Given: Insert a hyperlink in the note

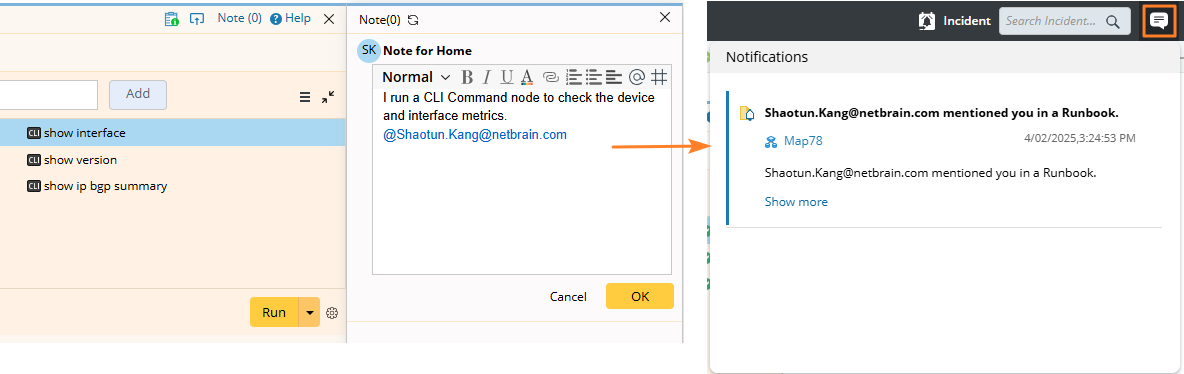Looking at the screenshot, I should pyautogui.click(x=550, y=77).
